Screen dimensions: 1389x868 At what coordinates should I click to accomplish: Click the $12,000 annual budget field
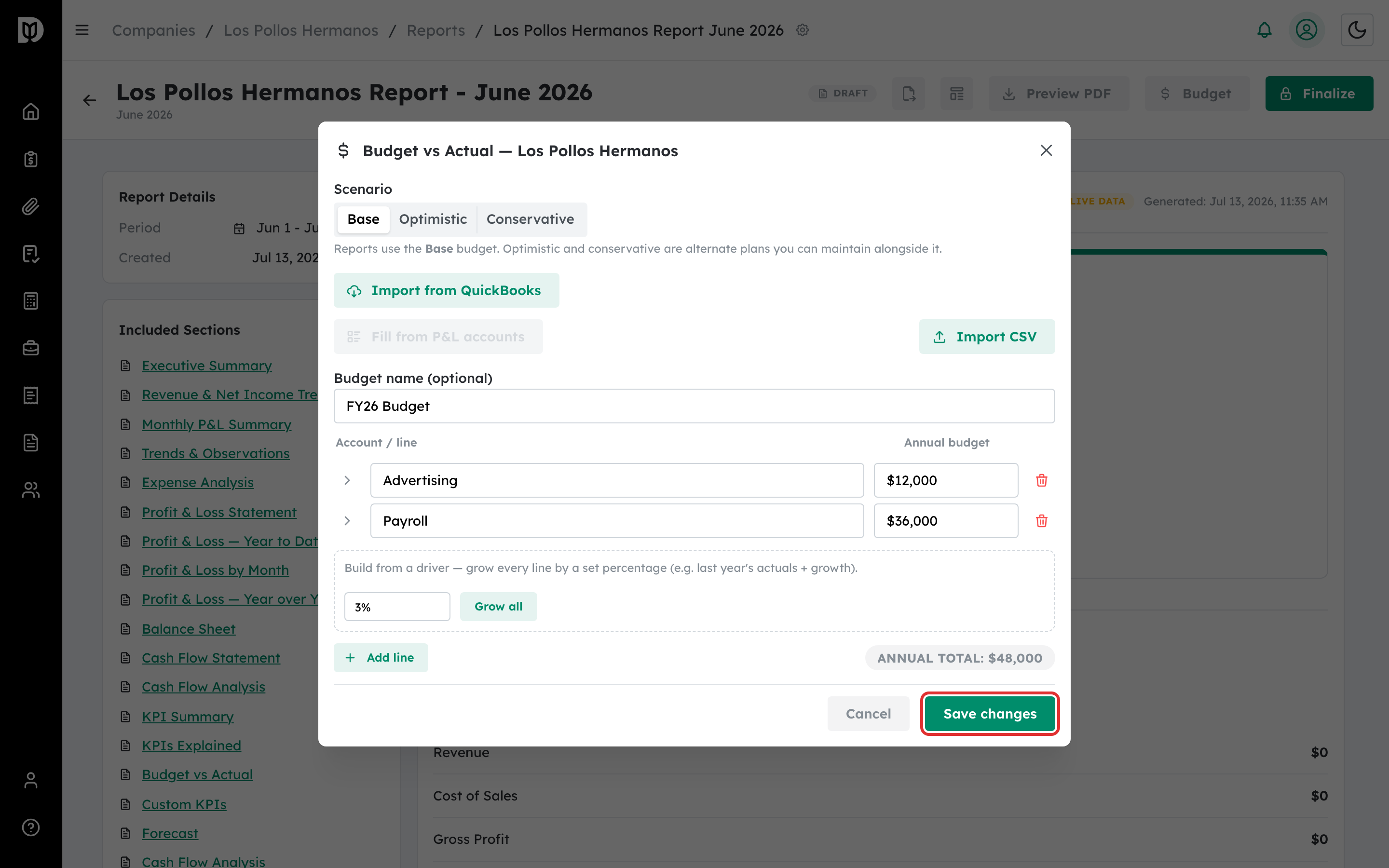coord(946,480)
